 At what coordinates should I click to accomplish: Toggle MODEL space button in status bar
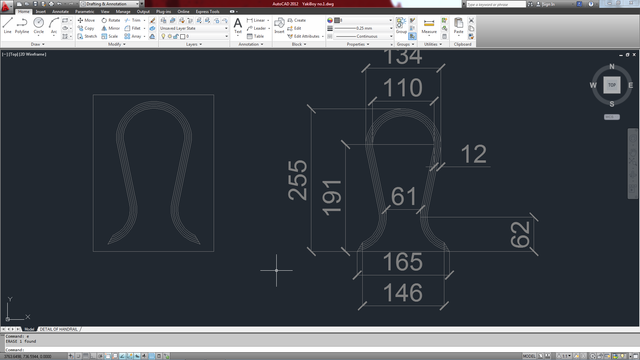(x=529, y=356)
